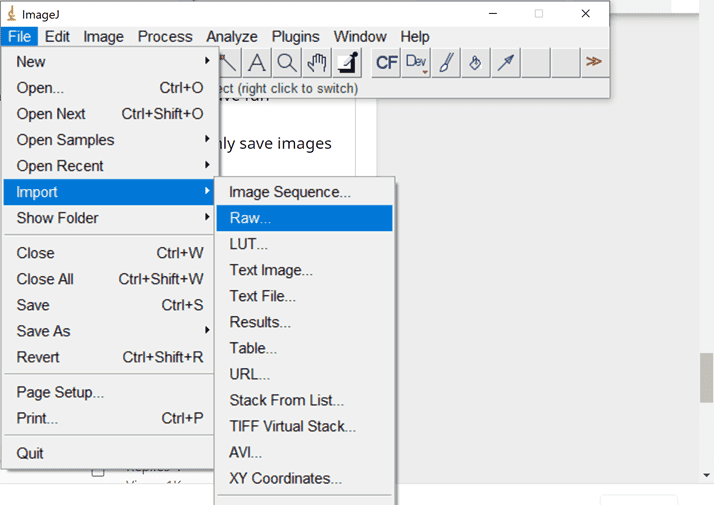
Task: Open the Edit menu
Action: coord(57,36)
